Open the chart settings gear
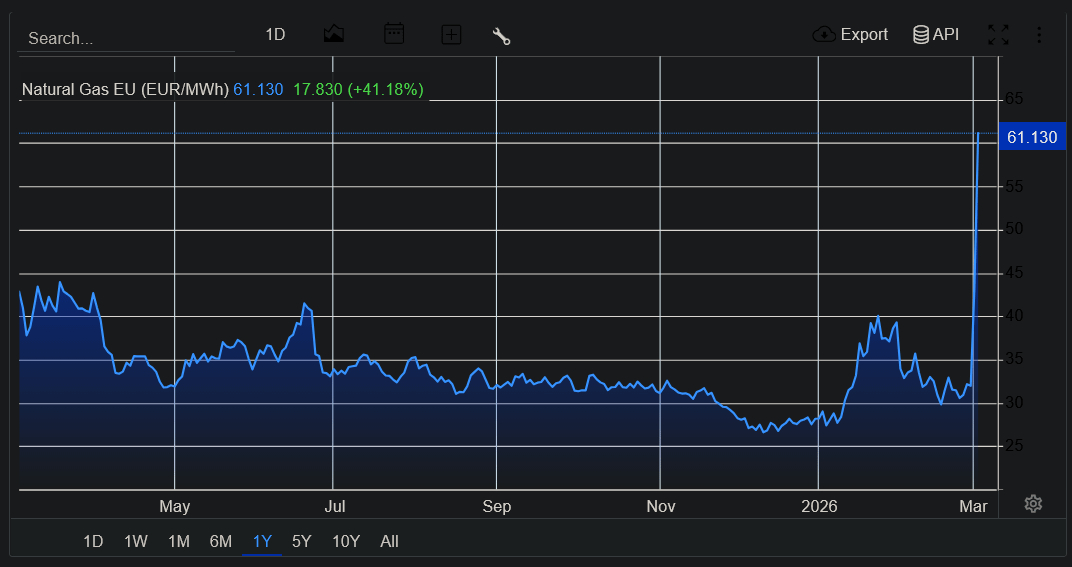The height and width of the screenshot is (567, 1072). [1033, 504]
